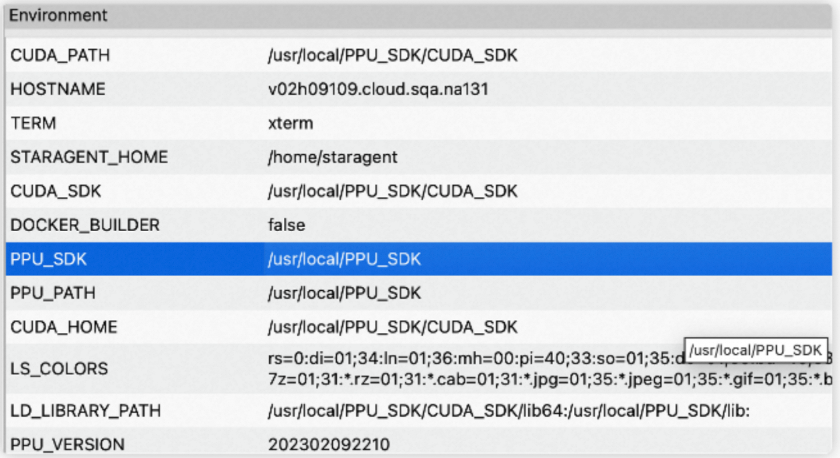Select the LD_LIBRARY_PATH variable name
This screenshot has width=840, height=458.
pyautogui.click(x=85, y=410)
